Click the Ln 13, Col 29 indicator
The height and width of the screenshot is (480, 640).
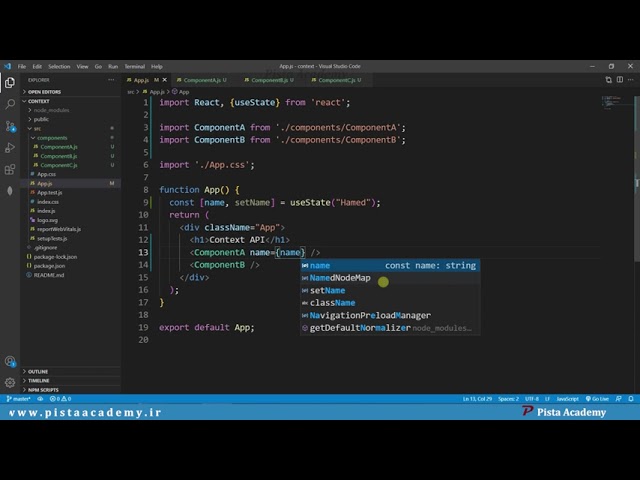477,399
